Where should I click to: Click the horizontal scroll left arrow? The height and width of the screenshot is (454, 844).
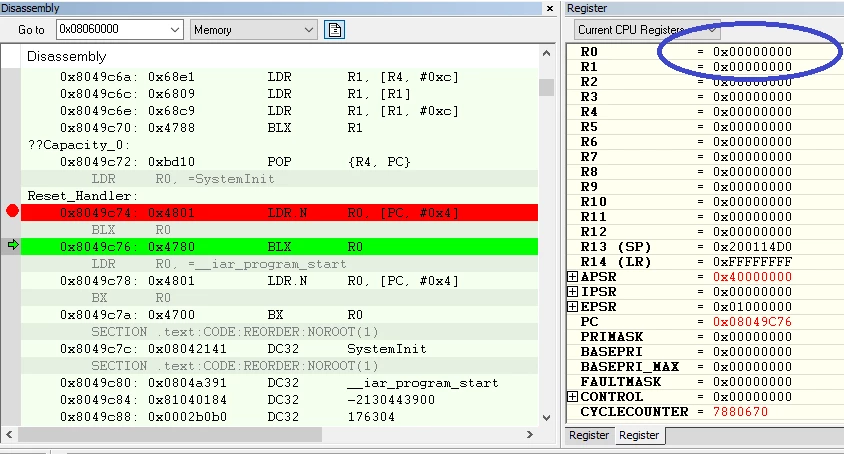9,434
